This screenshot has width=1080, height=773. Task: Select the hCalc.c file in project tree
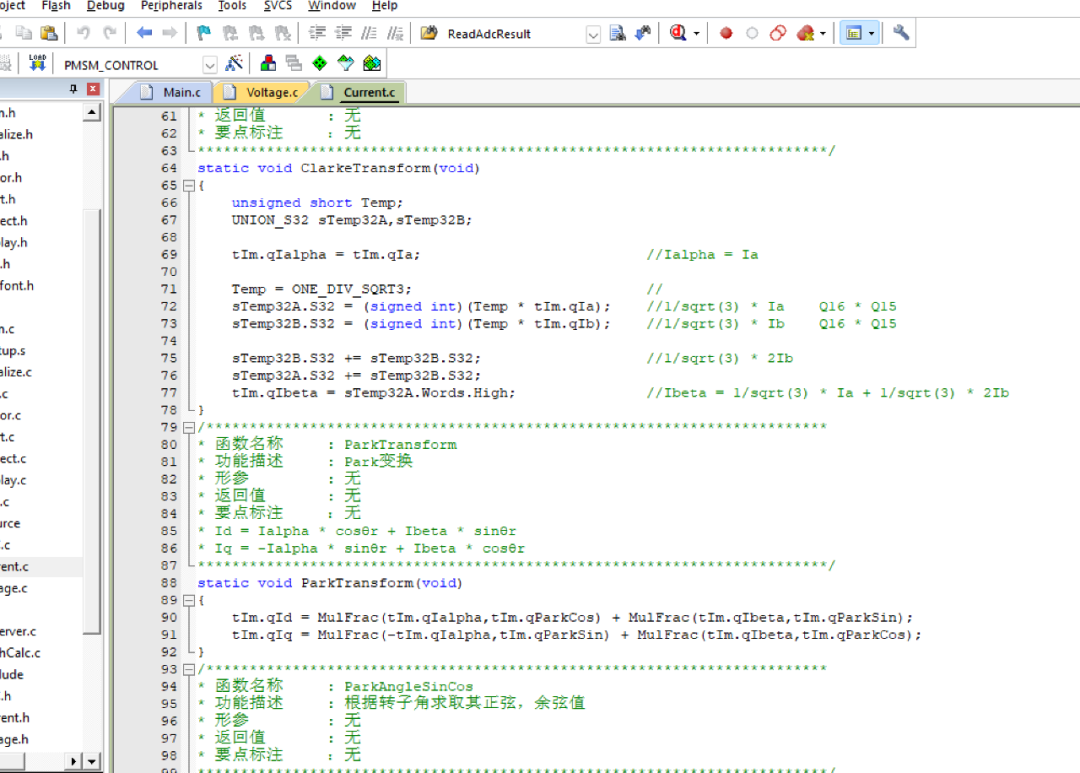point(21,652)
